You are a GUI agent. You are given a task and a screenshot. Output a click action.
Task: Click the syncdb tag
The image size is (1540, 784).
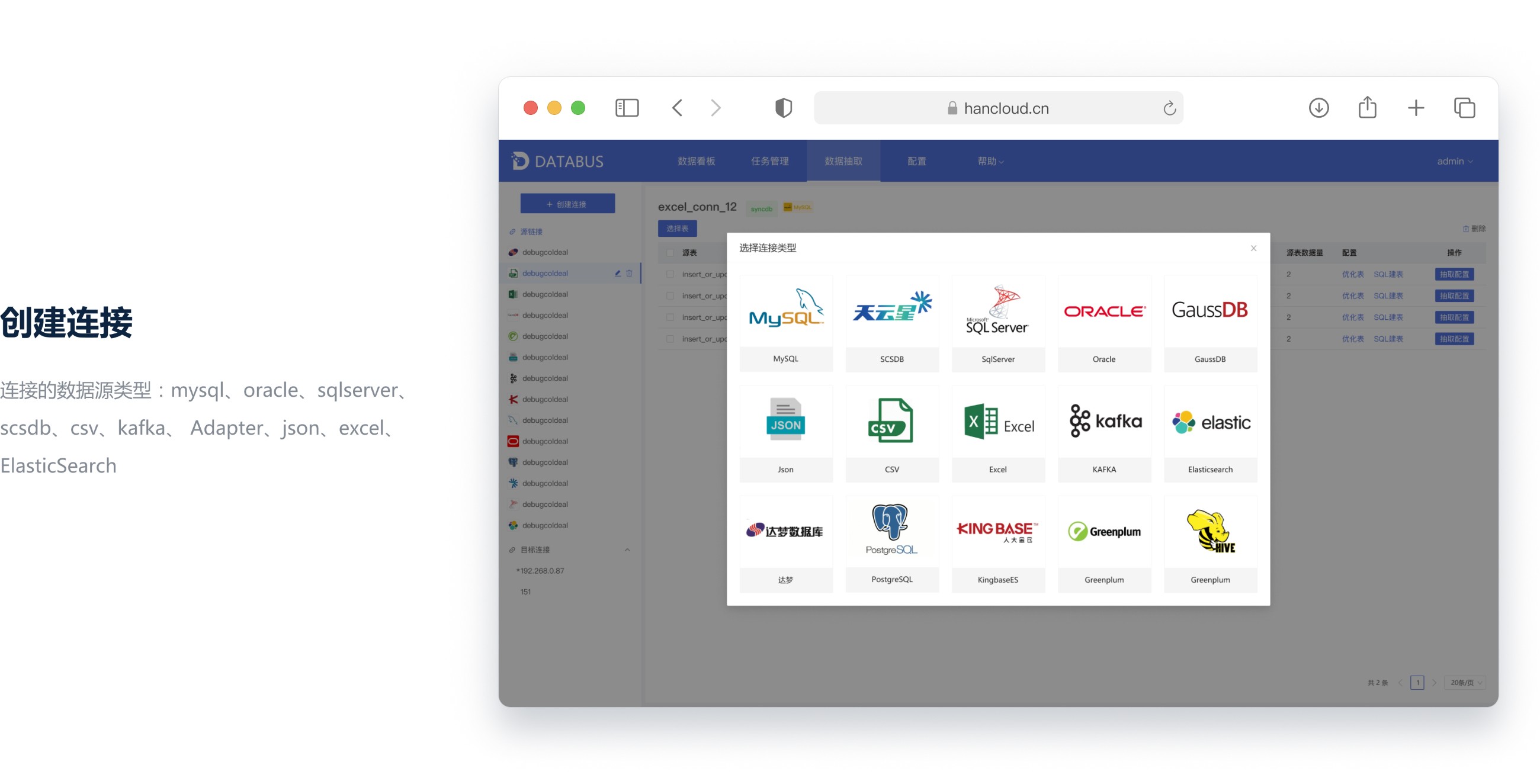(x=762, y=208)
